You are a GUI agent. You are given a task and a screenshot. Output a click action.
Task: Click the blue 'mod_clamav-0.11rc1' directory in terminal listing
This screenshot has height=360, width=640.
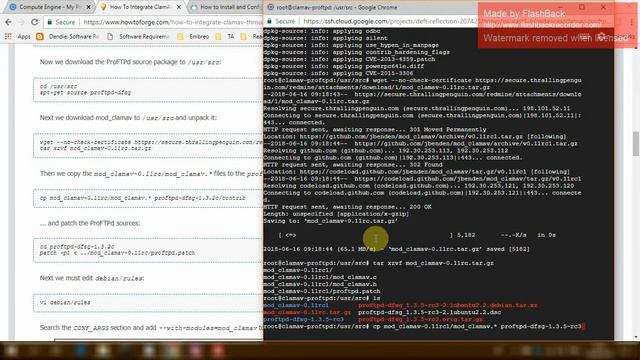(x=296, y=305)
